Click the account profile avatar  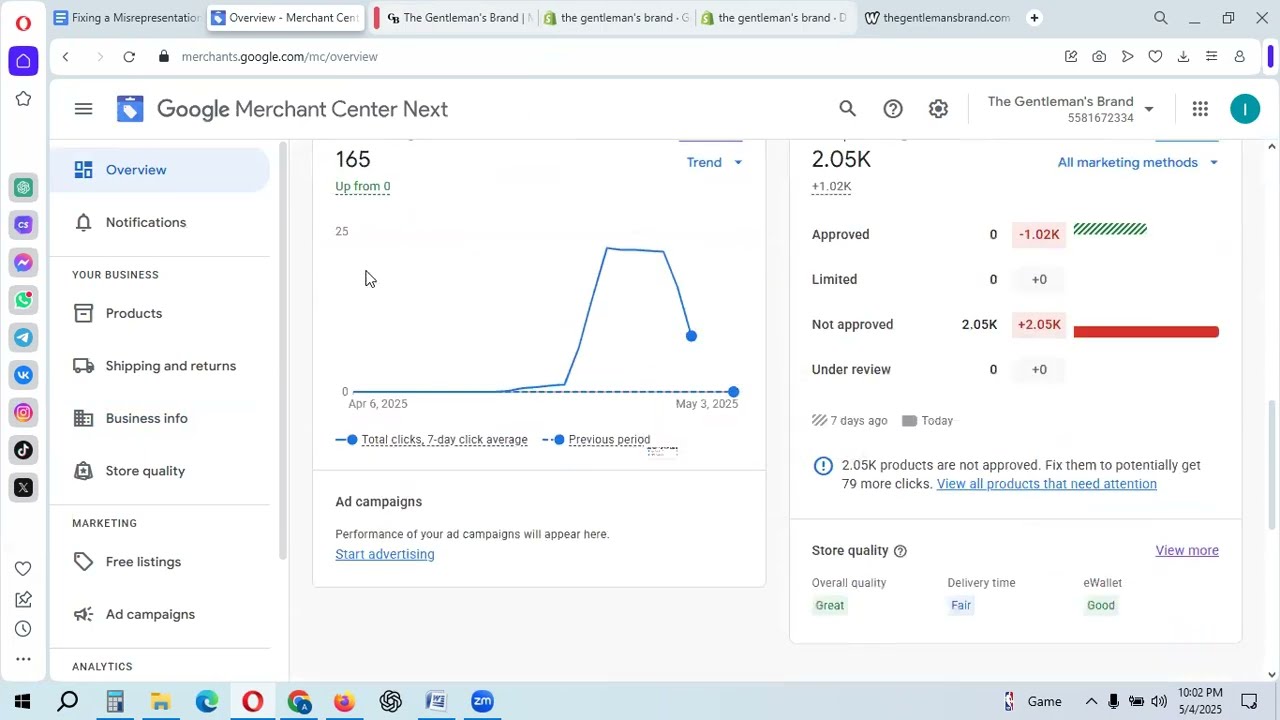[1245, 109]
